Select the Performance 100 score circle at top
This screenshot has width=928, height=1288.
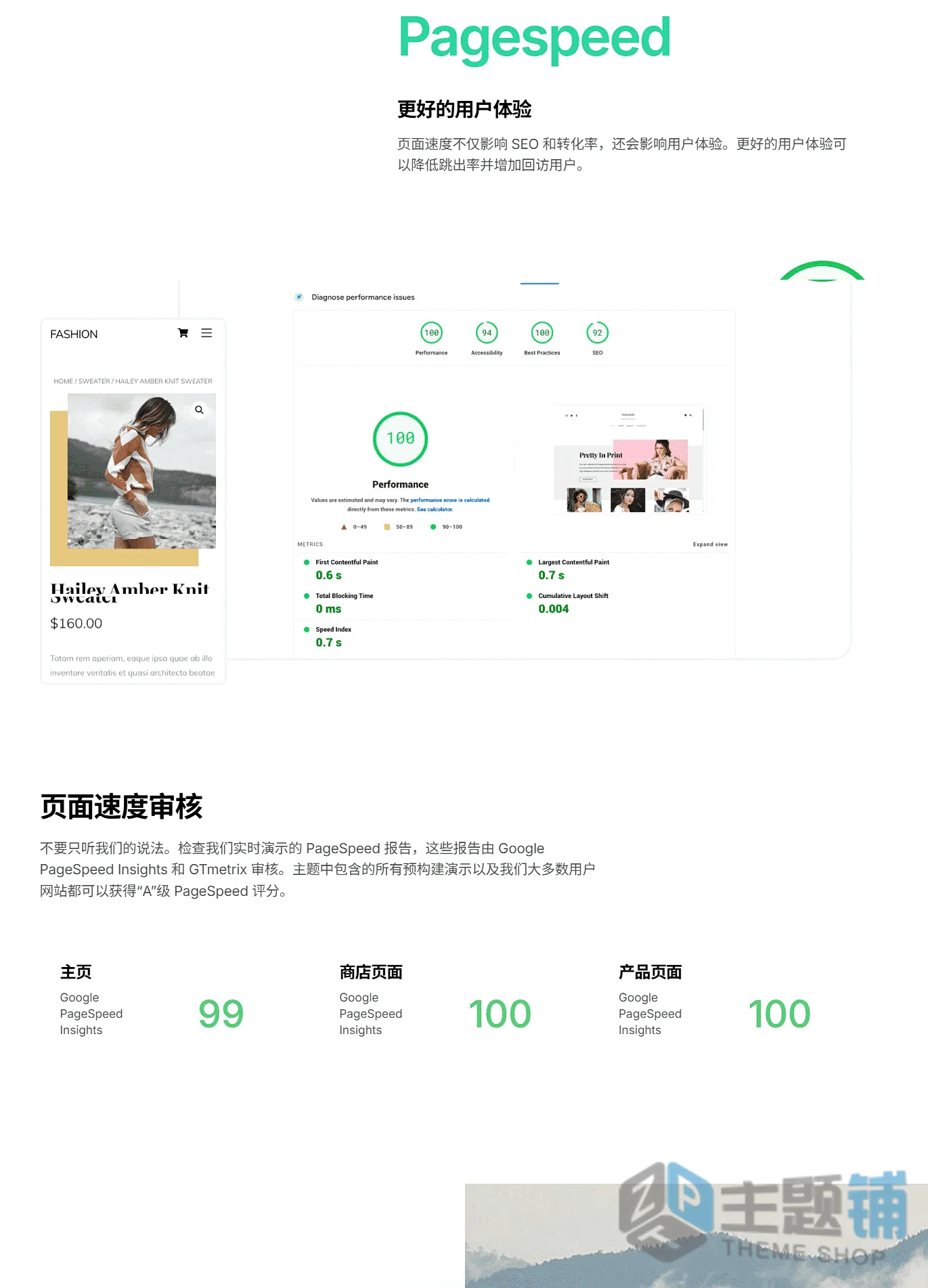(x=431, y=332)
